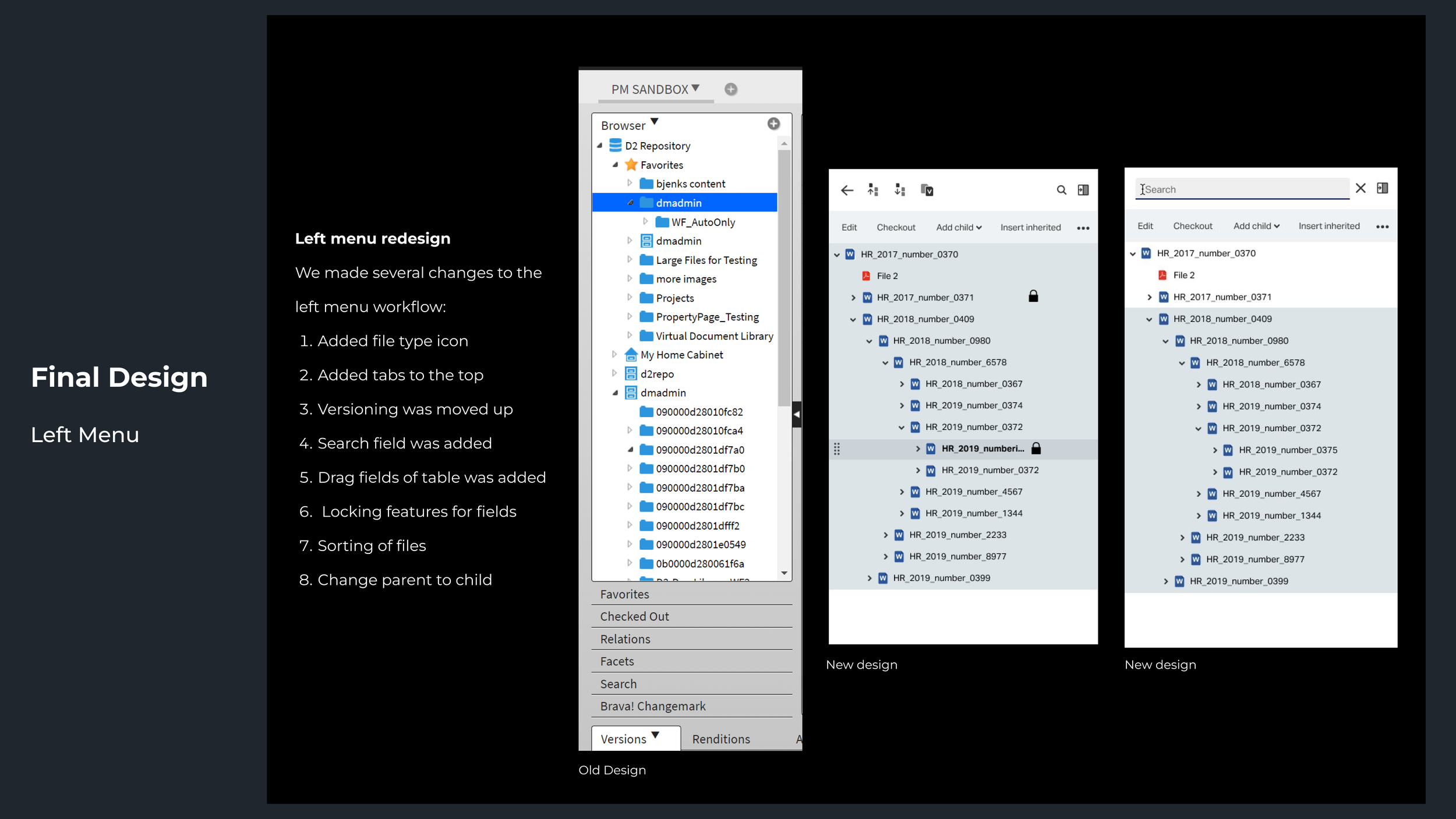
Task: Click the drag handle dots beside HR_2019_numberi...
Action: point(837,449)
